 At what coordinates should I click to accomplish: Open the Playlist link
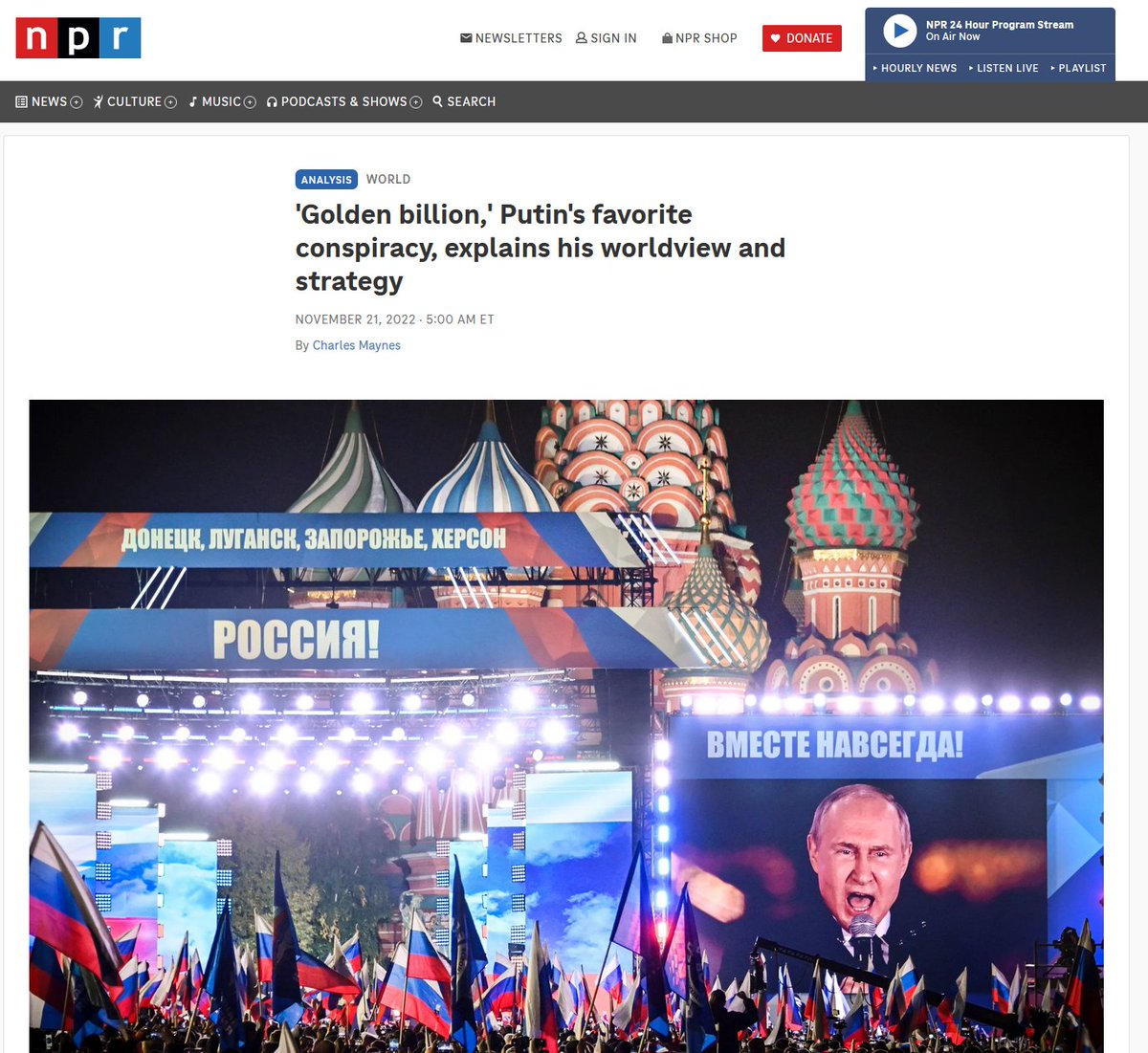click(1078, 68)
